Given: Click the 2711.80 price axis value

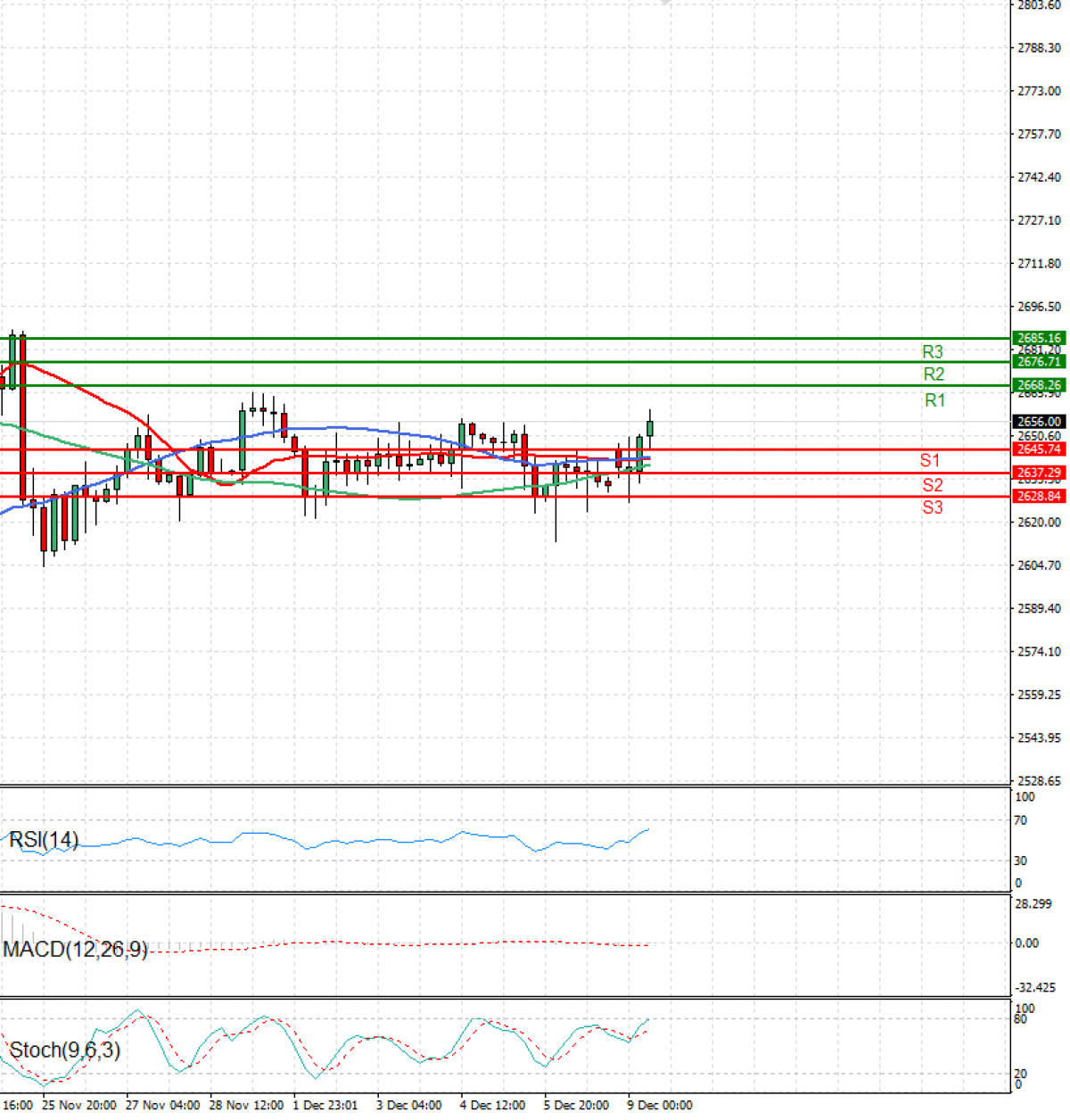Looking at the screenshot, I should coord(1039,264).
